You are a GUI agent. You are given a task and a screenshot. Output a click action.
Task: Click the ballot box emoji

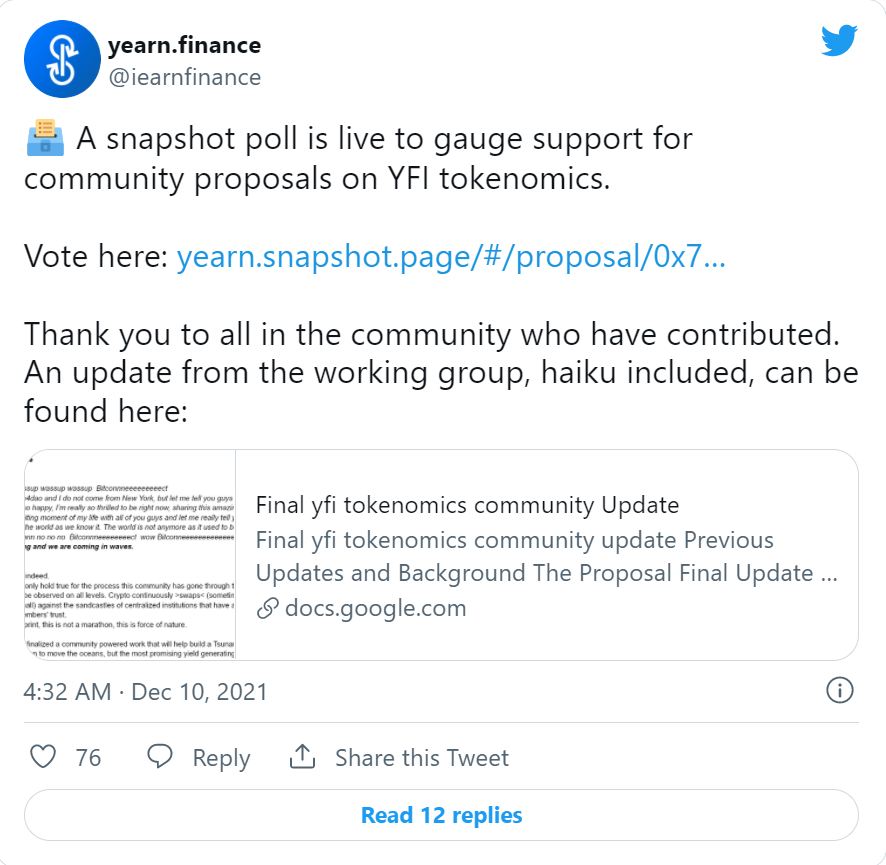pos(45,138)
